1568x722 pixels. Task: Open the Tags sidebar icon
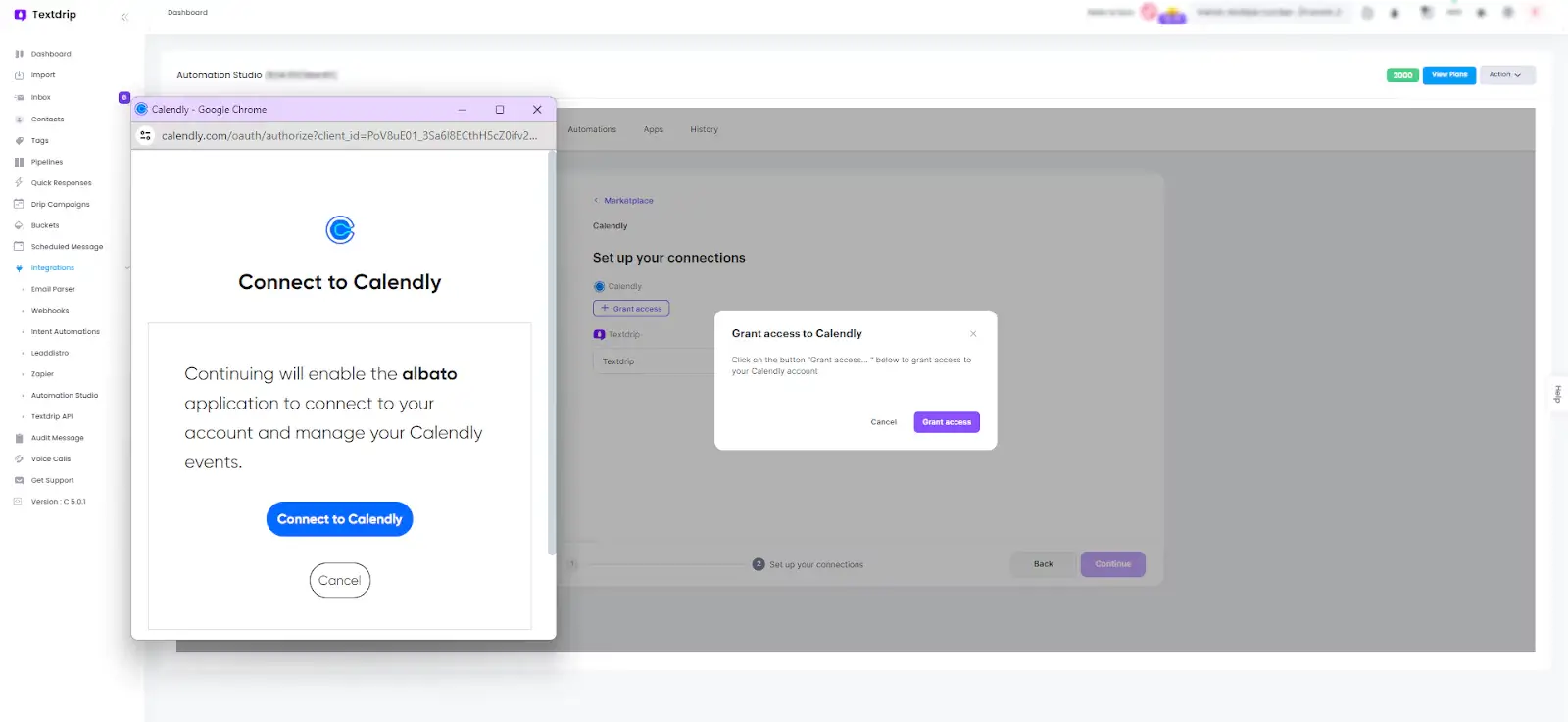19,141
